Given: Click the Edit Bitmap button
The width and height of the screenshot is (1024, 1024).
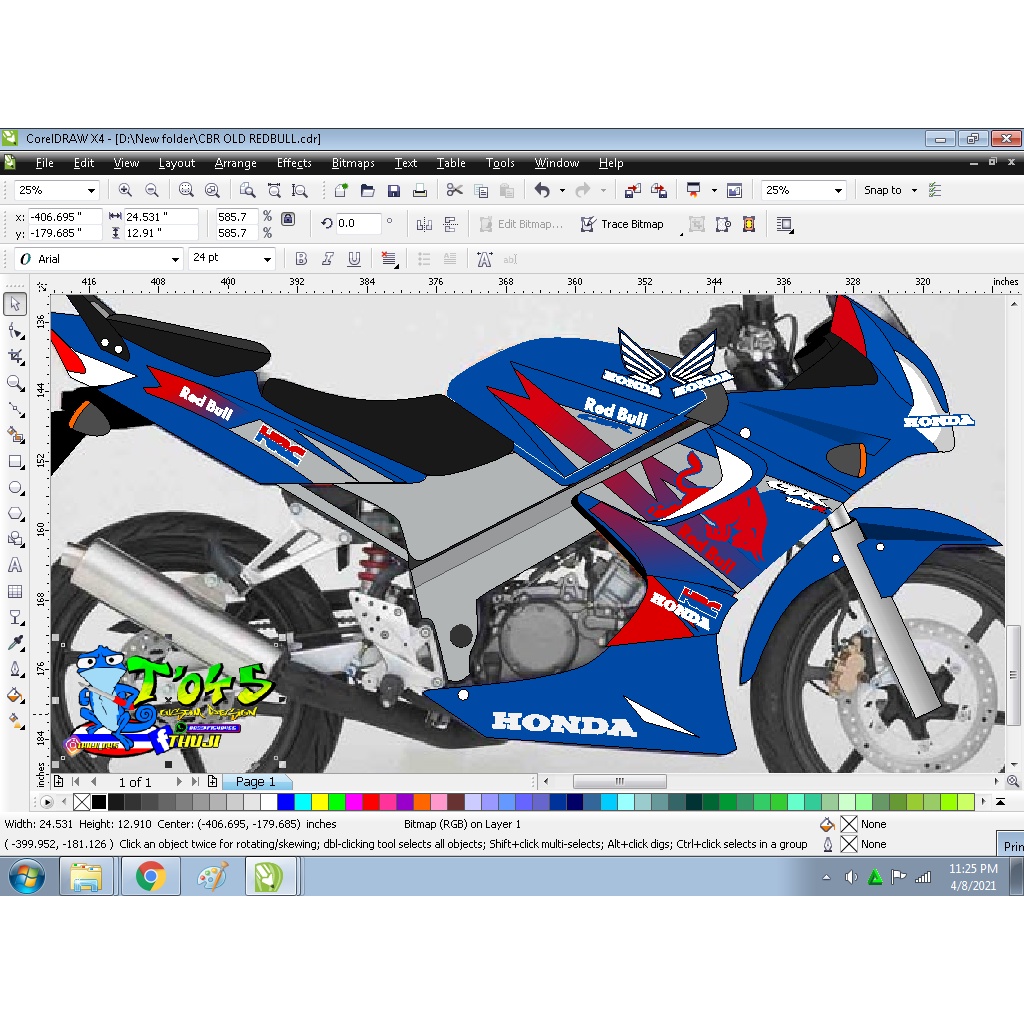Looking at the screenshot, I should [520, 224].
